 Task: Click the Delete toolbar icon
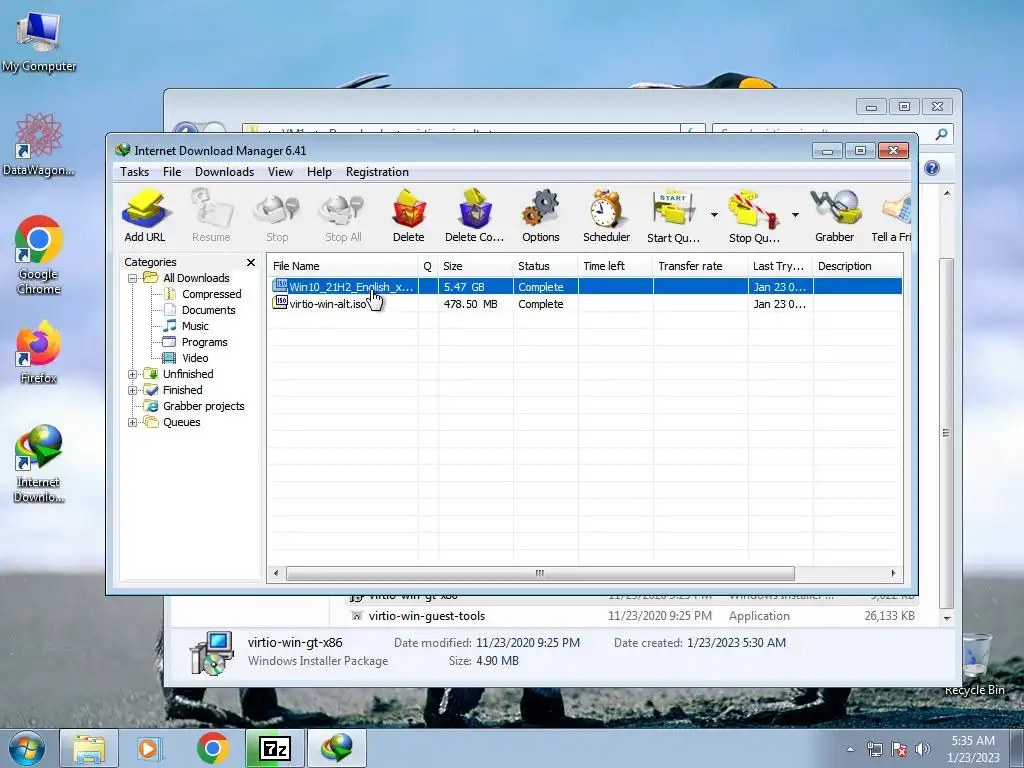click(409, 216)
